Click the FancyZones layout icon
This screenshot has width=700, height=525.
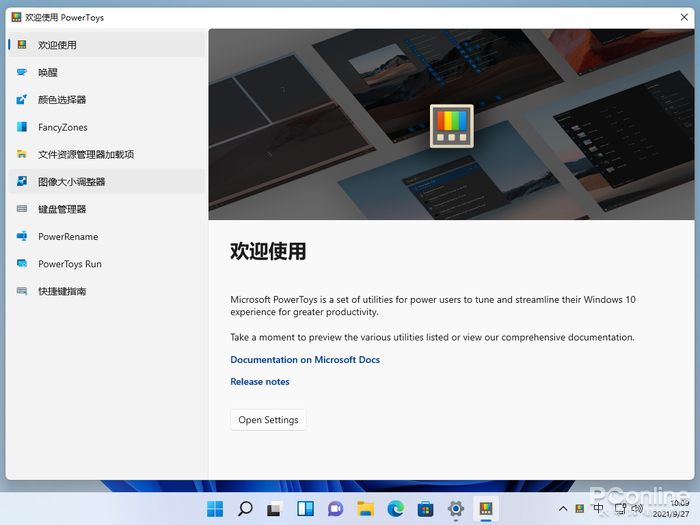click(x=22, y=127)
